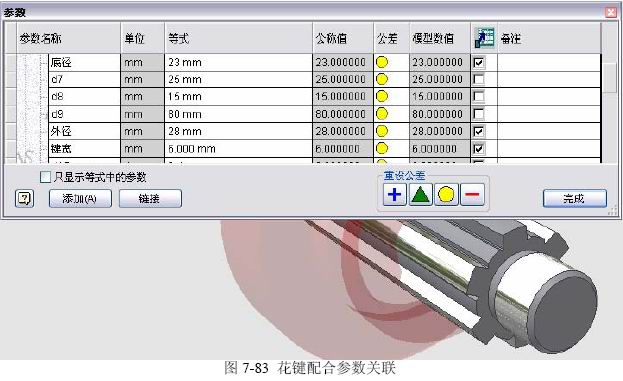Enable the export checkbox for d7
623x381 pixels.
(479, 79)
